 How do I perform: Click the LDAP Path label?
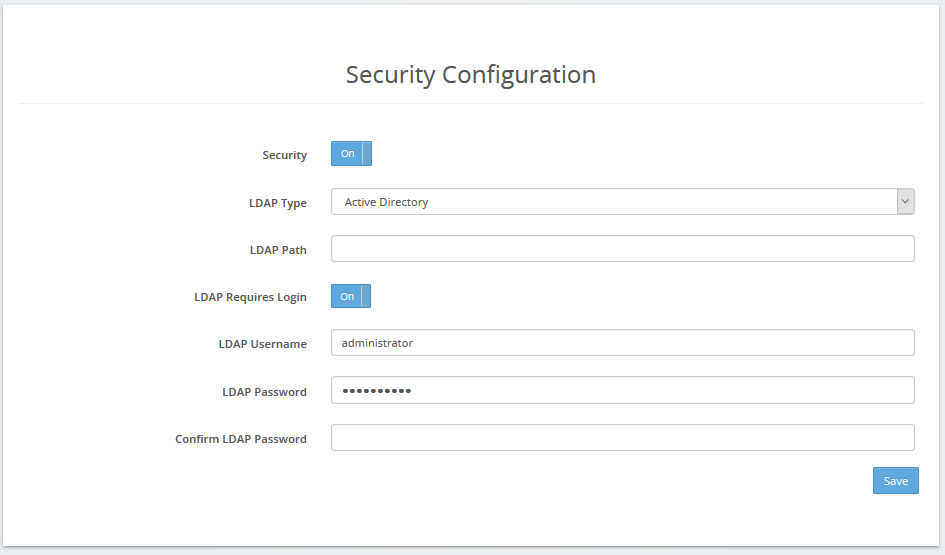[x=278, y=250]
